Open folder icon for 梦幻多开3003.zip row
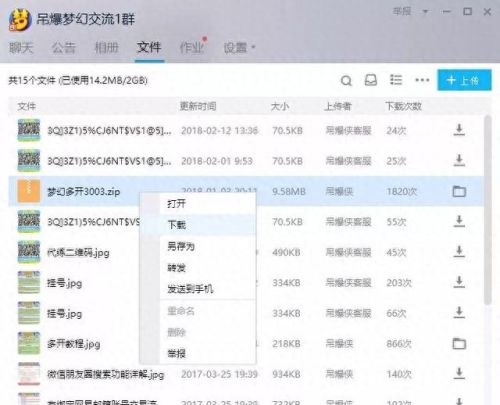The image size is (500, 405). (x=459, y=191)
